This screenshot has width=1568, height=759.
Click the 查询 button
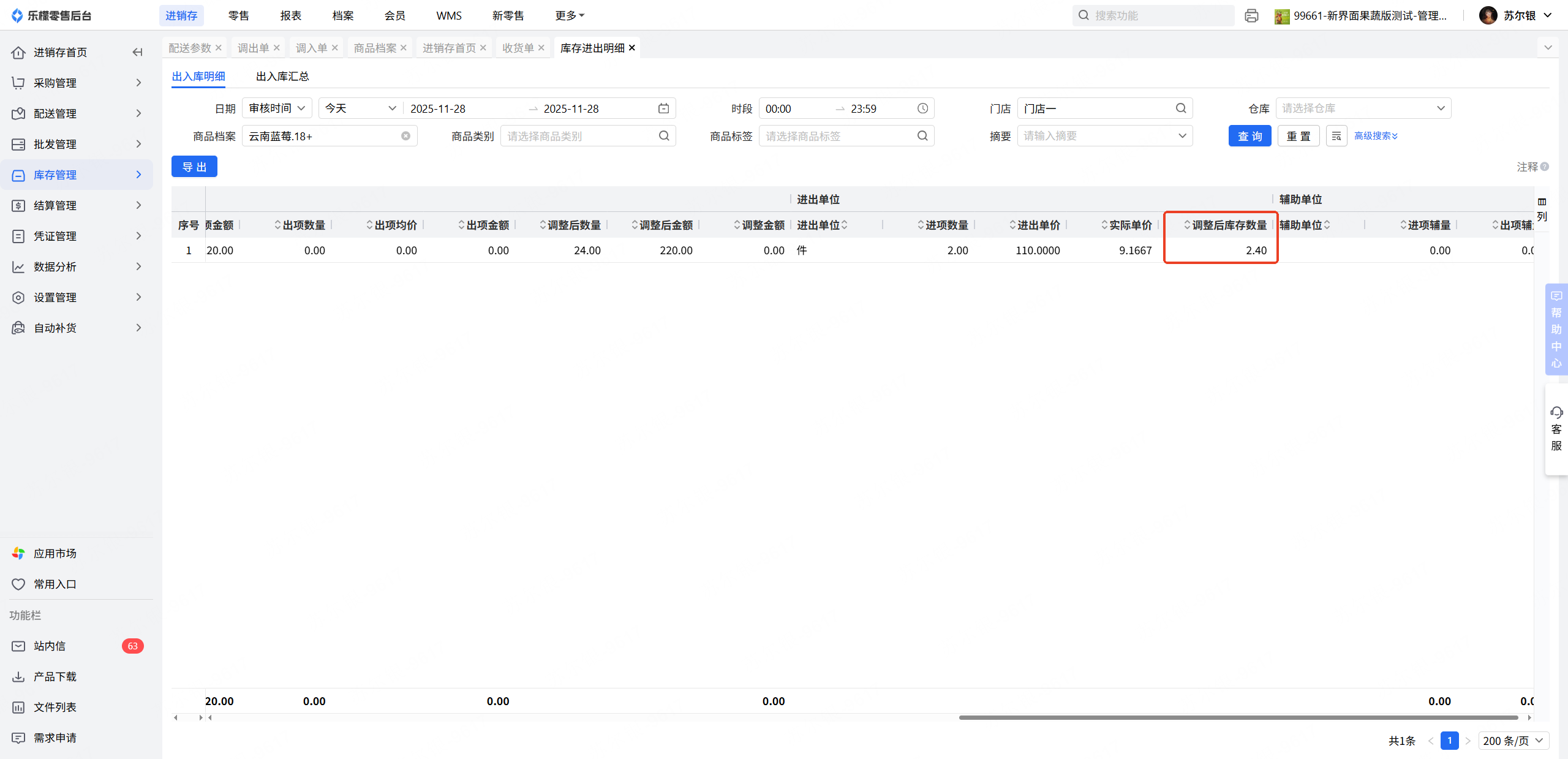pyautogui.click(x=1249, y=136)
